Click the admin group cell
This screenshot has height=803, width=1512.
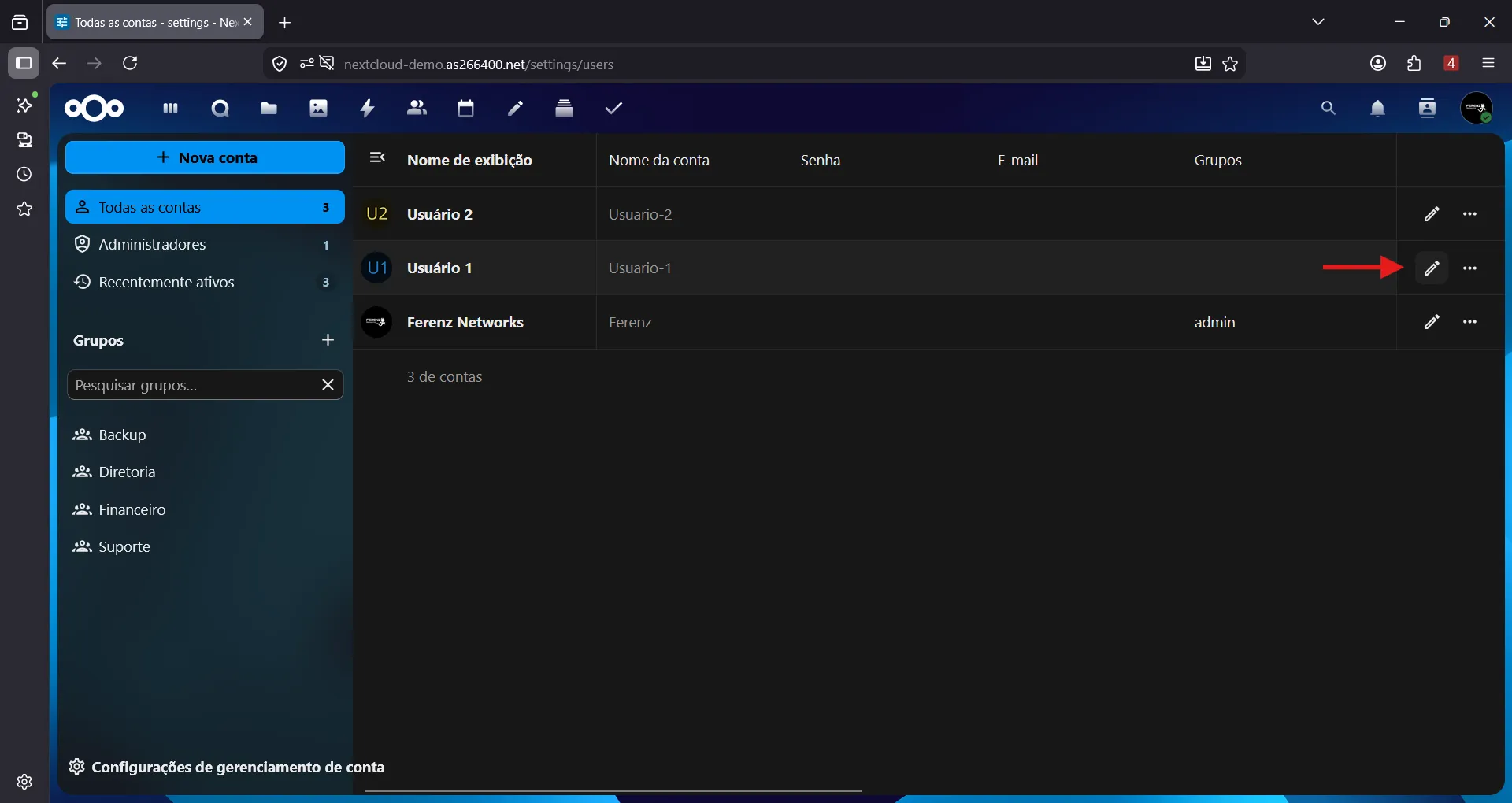[x=1215, y=322]
